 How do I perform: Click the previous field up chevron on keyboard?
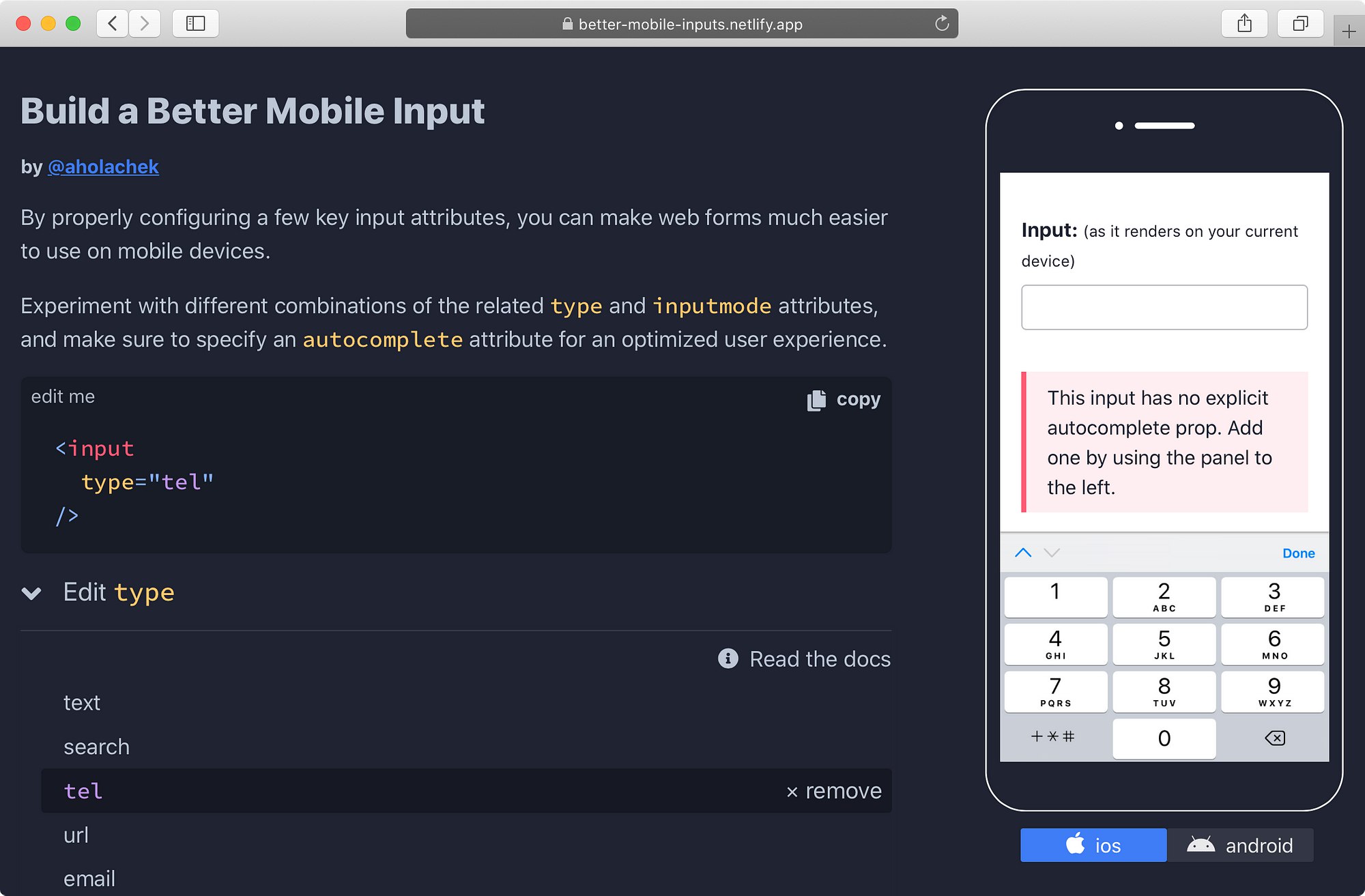pos(1023,553)
